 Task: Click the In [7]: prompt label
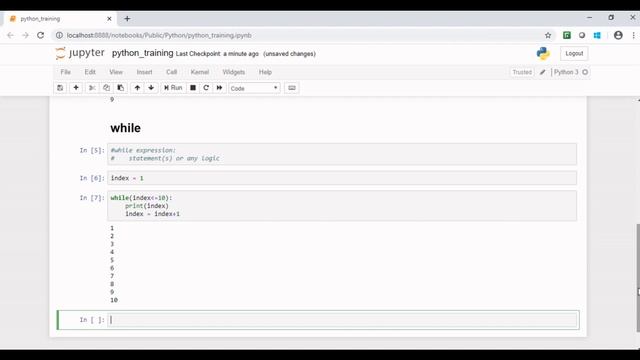coord(92,198)
